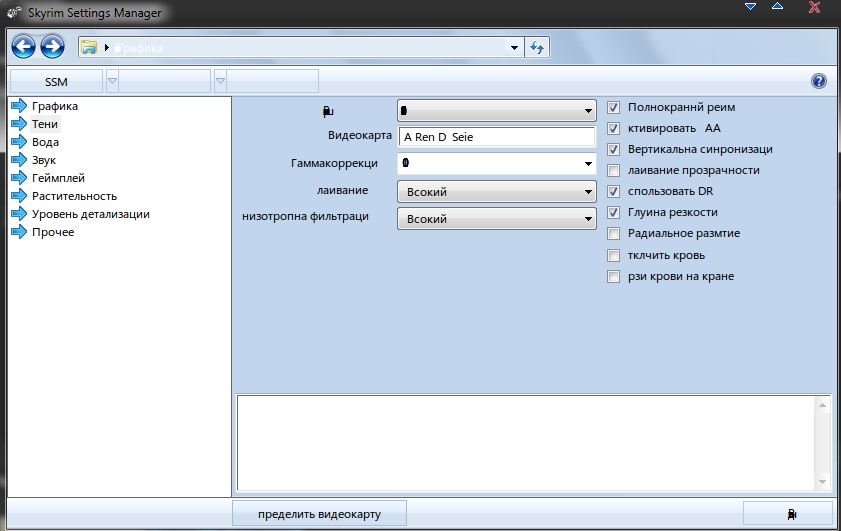Viewport: 841px width, 531px height.
Task: Toggle the спользовать DR checkbox
Action: point(613,191)
